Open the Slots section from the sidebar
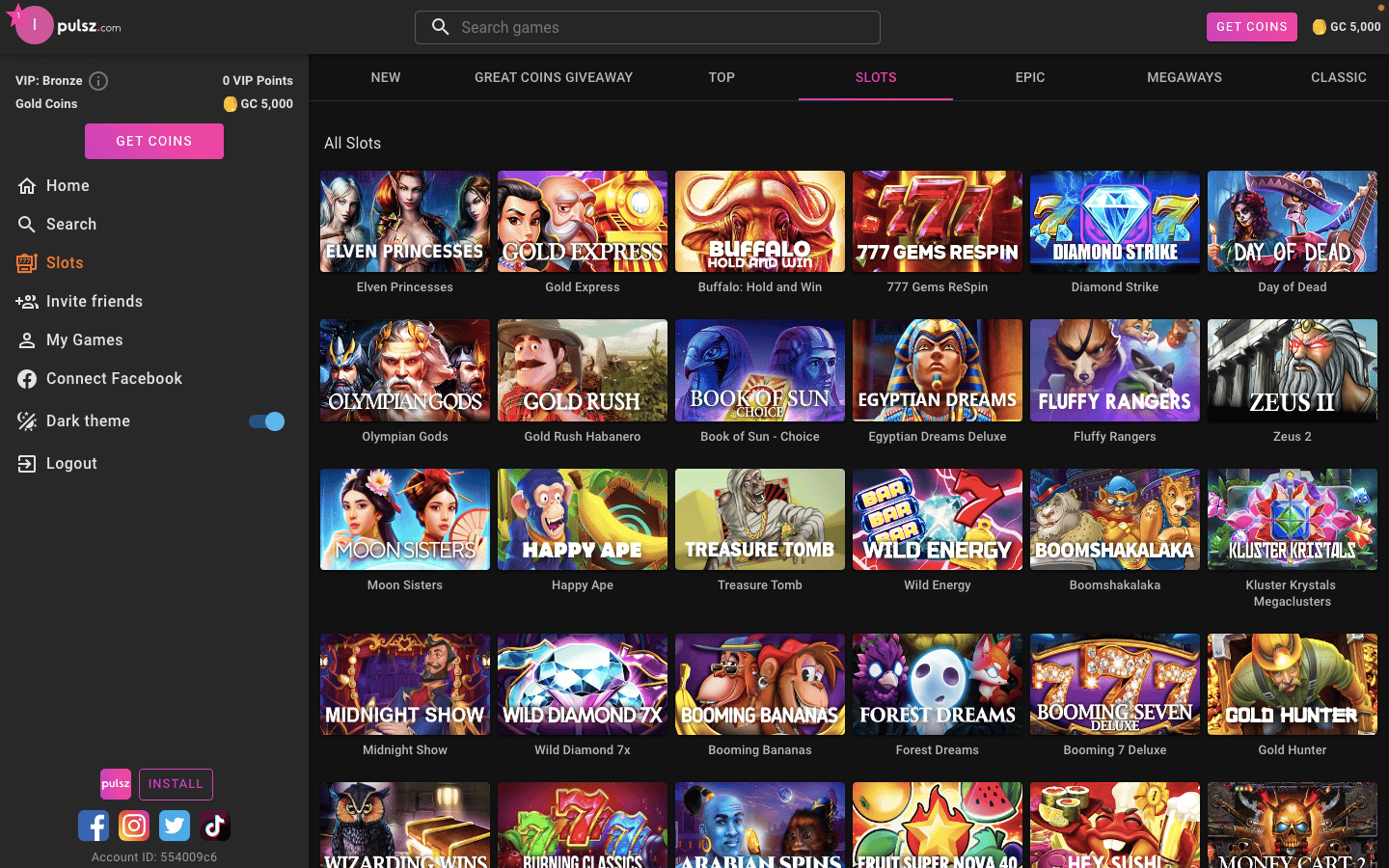Screen dimensions: 1389x868 27,262
